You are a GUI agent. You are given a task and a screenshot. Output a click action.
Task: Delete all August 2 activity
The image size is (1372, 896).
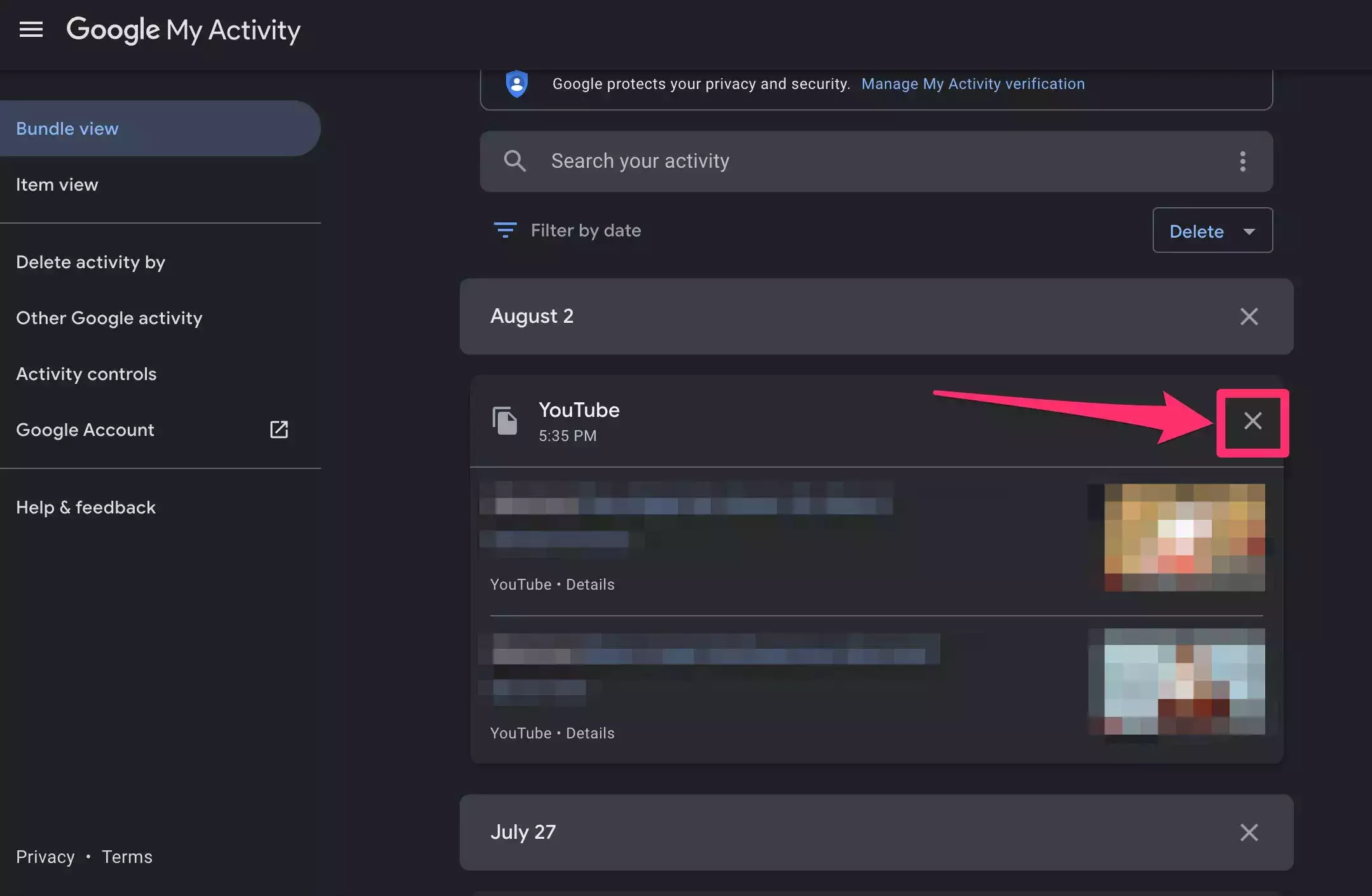tap(1249, 316)
